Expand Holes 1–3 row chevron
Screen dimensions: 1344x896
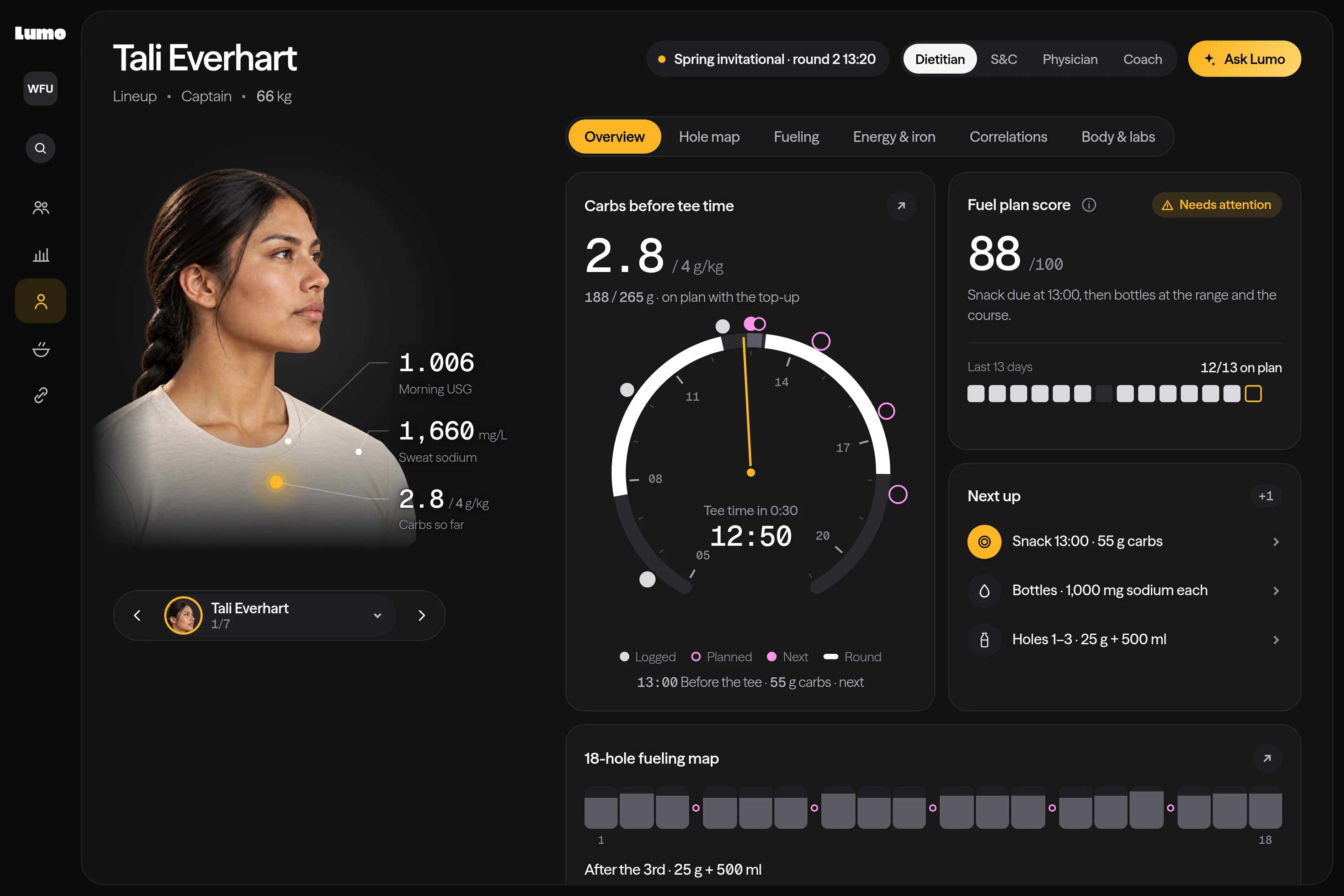1276,640
